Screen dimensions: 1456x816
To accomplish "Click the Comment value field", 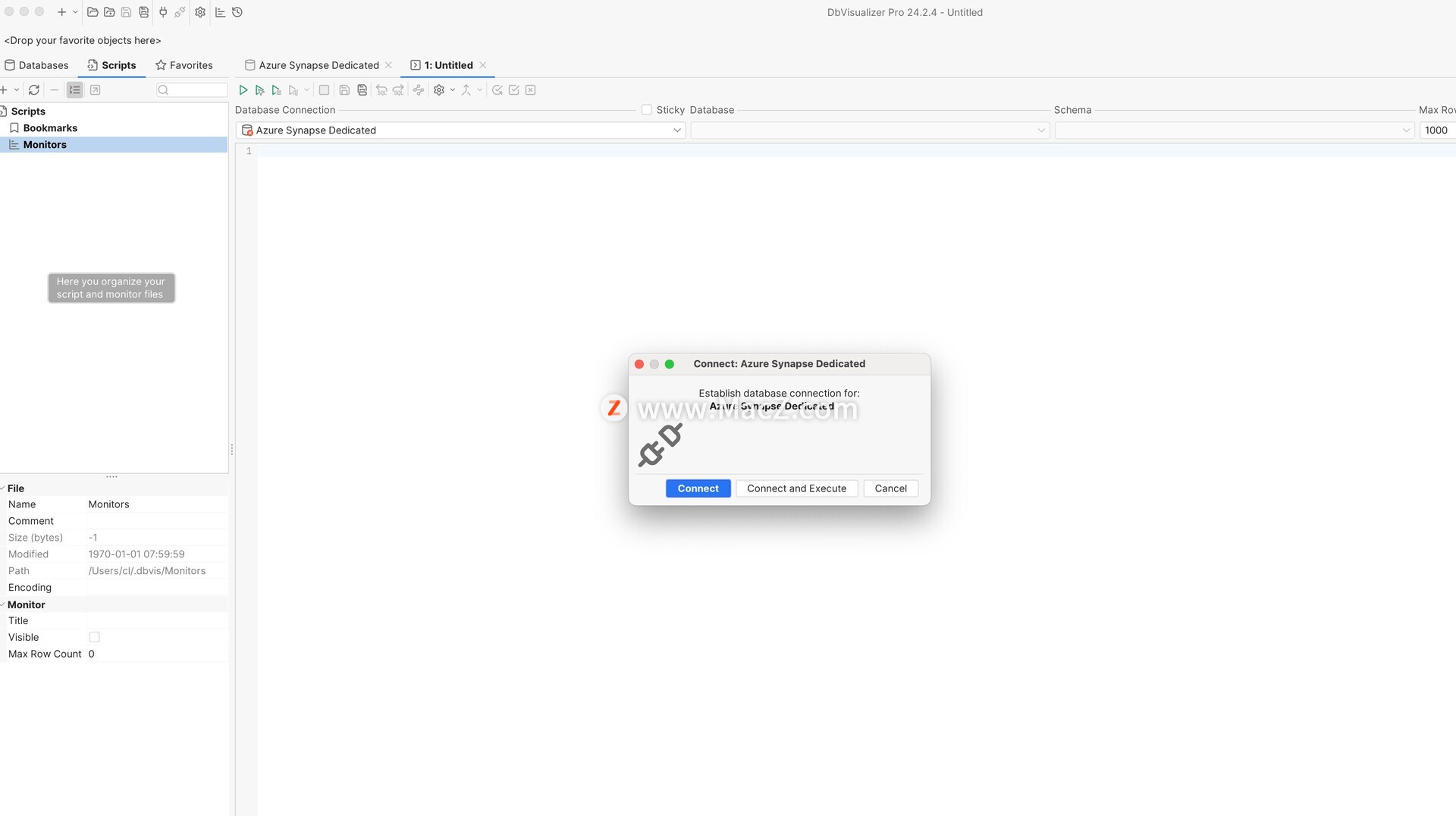I will (157, 521).
